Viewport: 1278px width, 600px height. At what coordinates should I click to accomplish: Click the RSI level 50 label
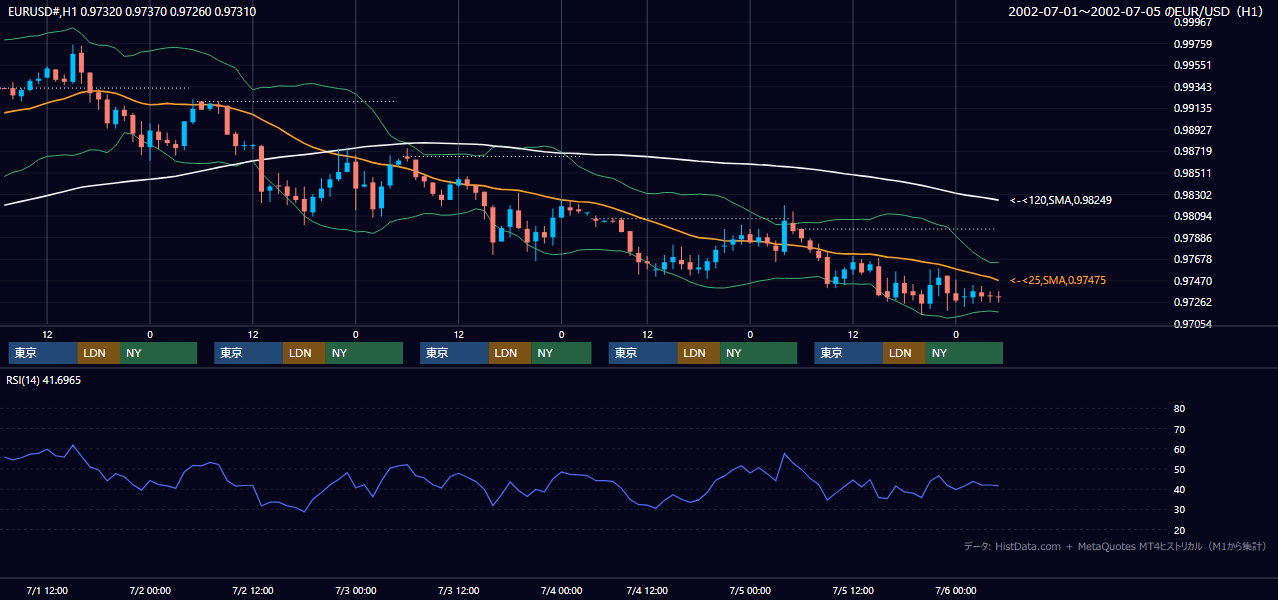click(x=1179, y=469)
